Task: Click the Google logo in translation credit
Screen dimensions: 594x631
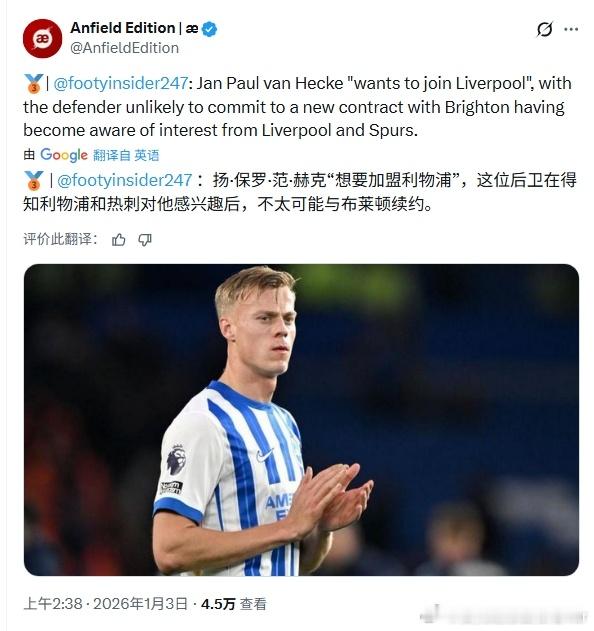Action: point(64,155)
